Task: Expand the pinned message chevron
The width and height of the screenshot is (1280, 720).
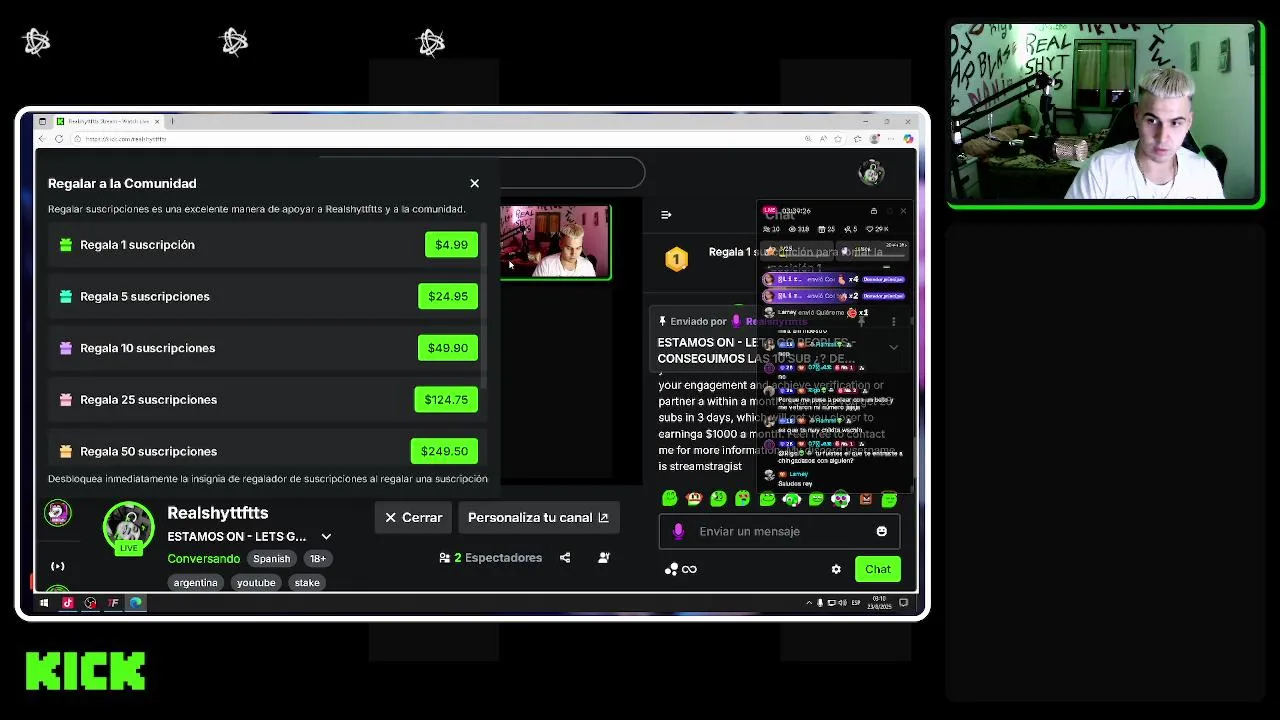Action: [x=893, y=347]
